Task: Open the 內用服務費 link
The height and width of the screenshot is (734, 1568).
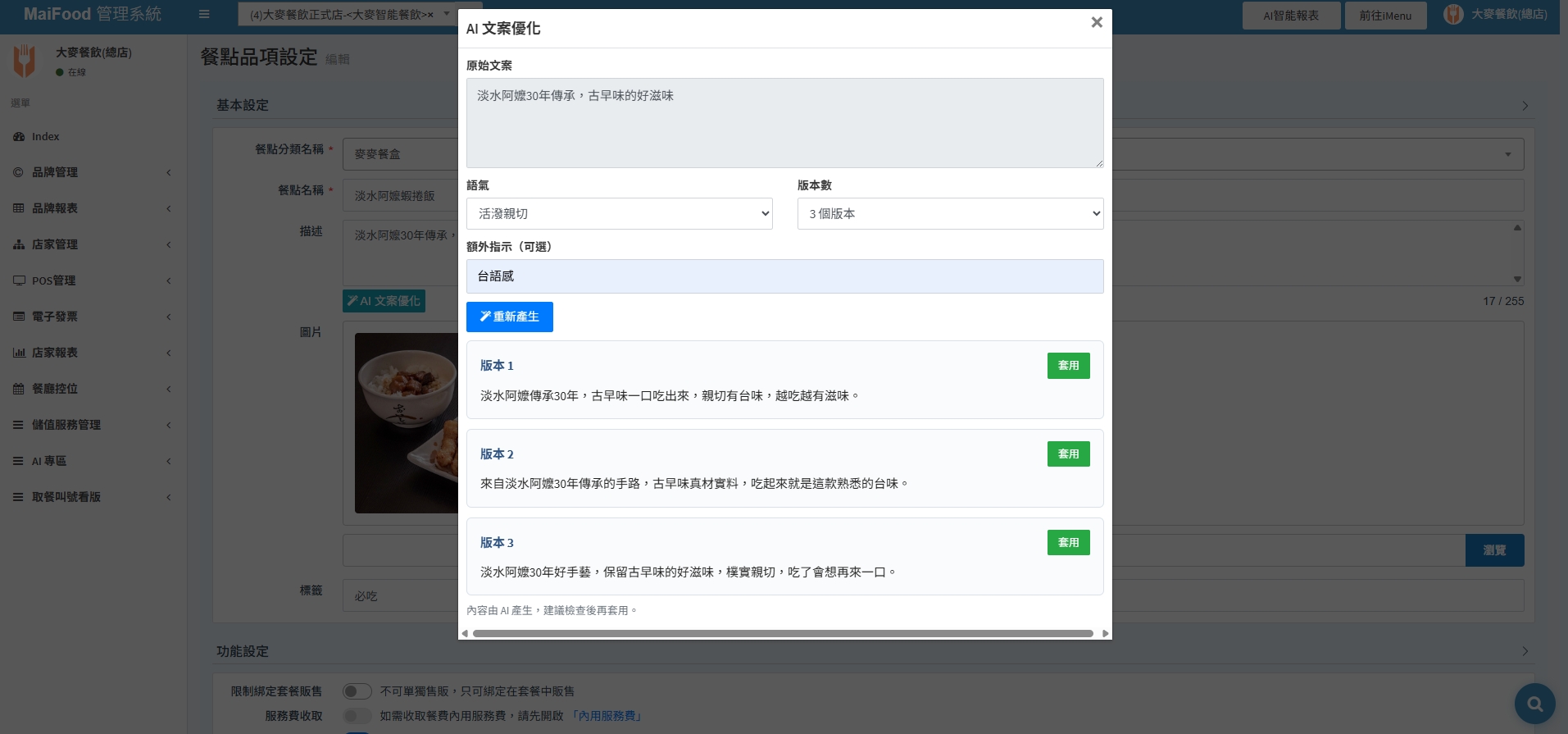Action: (607, 716)
